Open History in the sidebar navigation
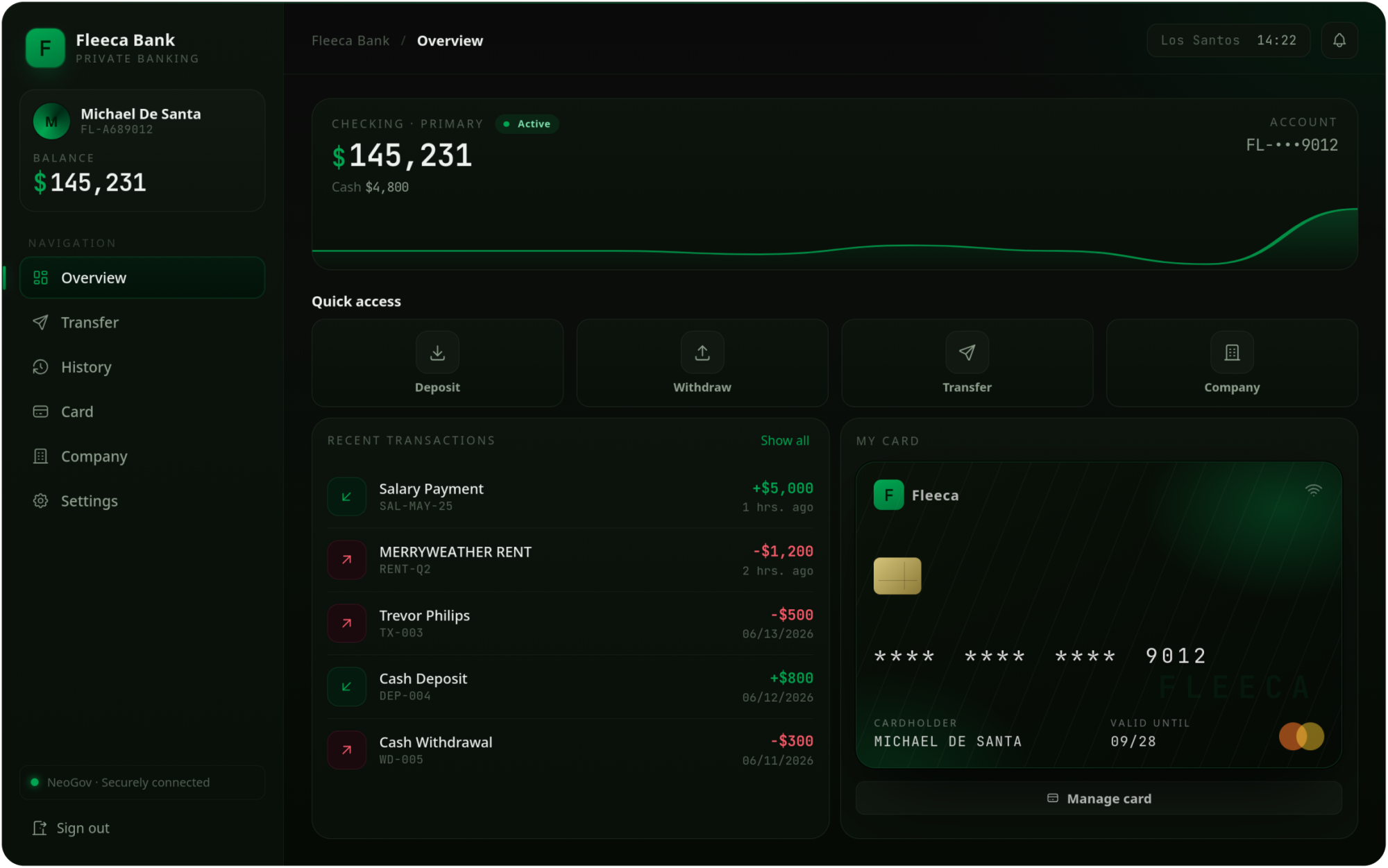This screenshot has height=868, width=1388. (142, 367)
